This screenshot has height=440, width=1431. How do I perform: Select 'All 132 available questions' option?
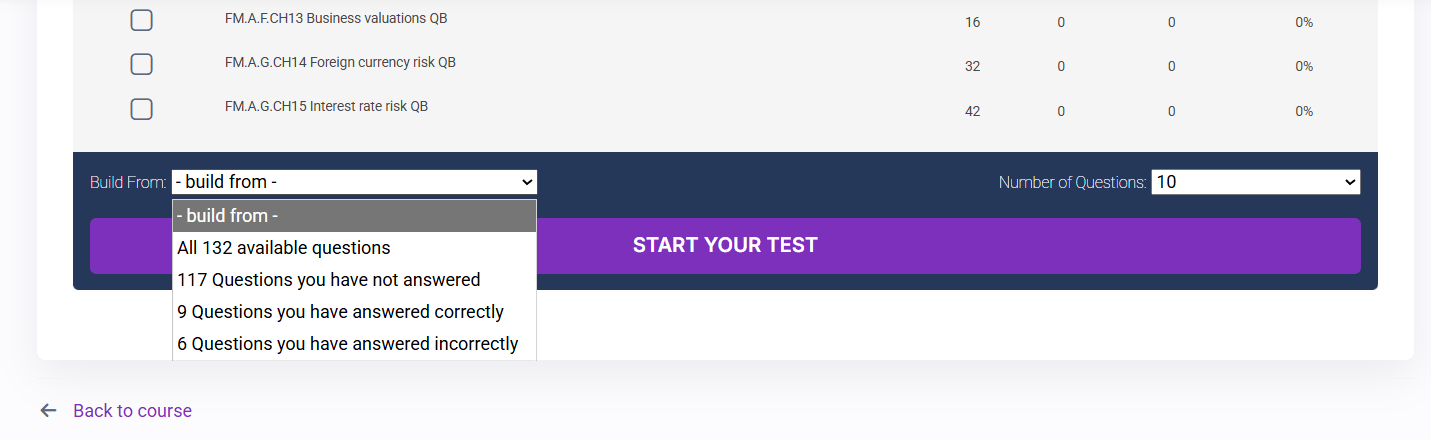(354, 247)
